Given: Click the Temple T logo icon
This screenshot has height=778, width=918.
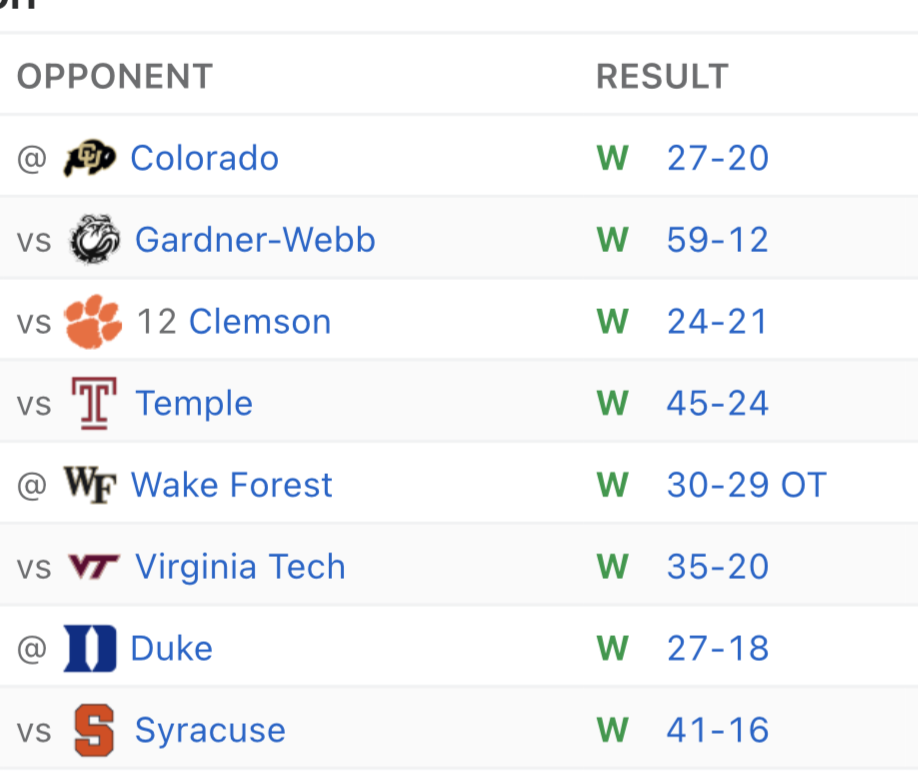Looking at the screenshot, I should pyautogui.click(x=94, y=403).
